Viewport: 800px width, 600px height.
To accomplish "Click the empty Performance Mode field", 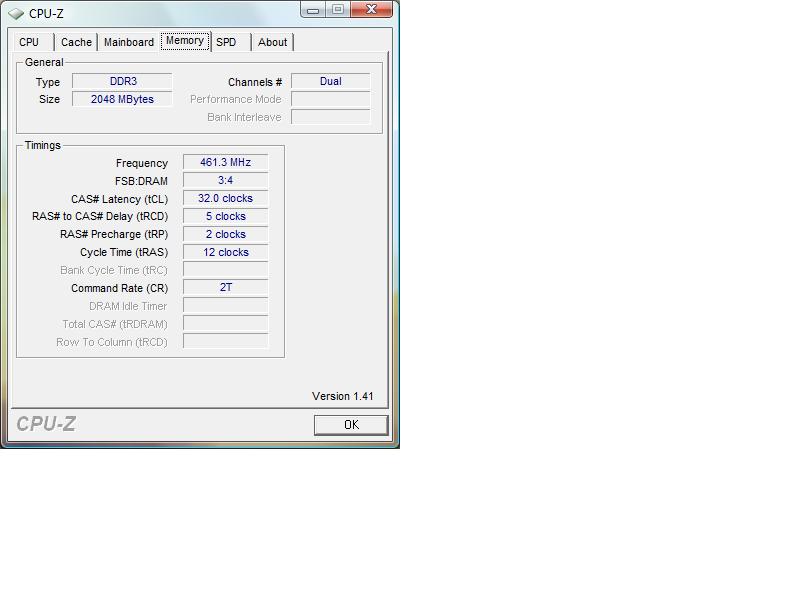I will (x=331, y=99).
